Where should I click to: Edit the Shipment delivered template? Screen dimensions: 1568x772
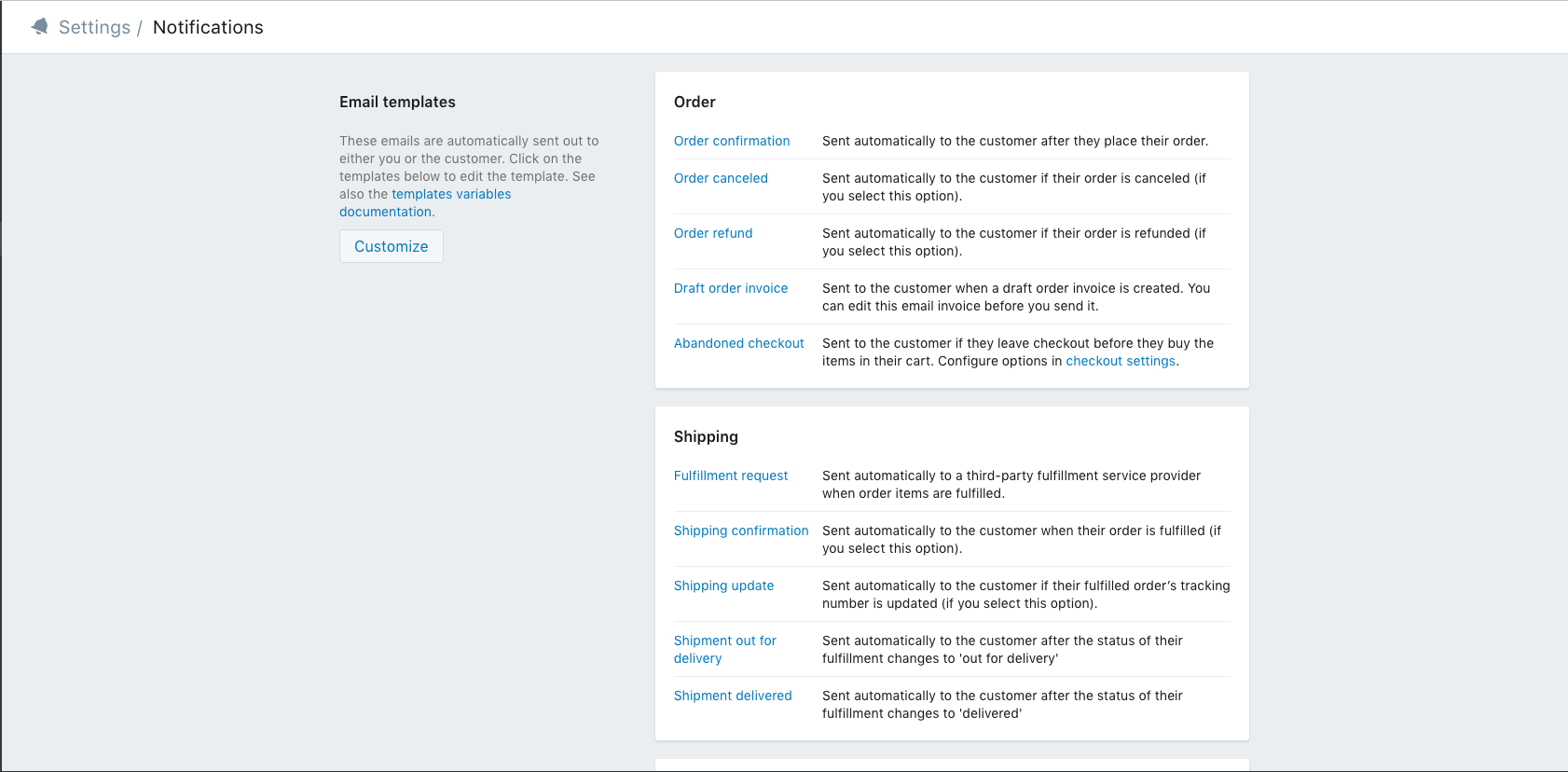[x=733, y=696]
